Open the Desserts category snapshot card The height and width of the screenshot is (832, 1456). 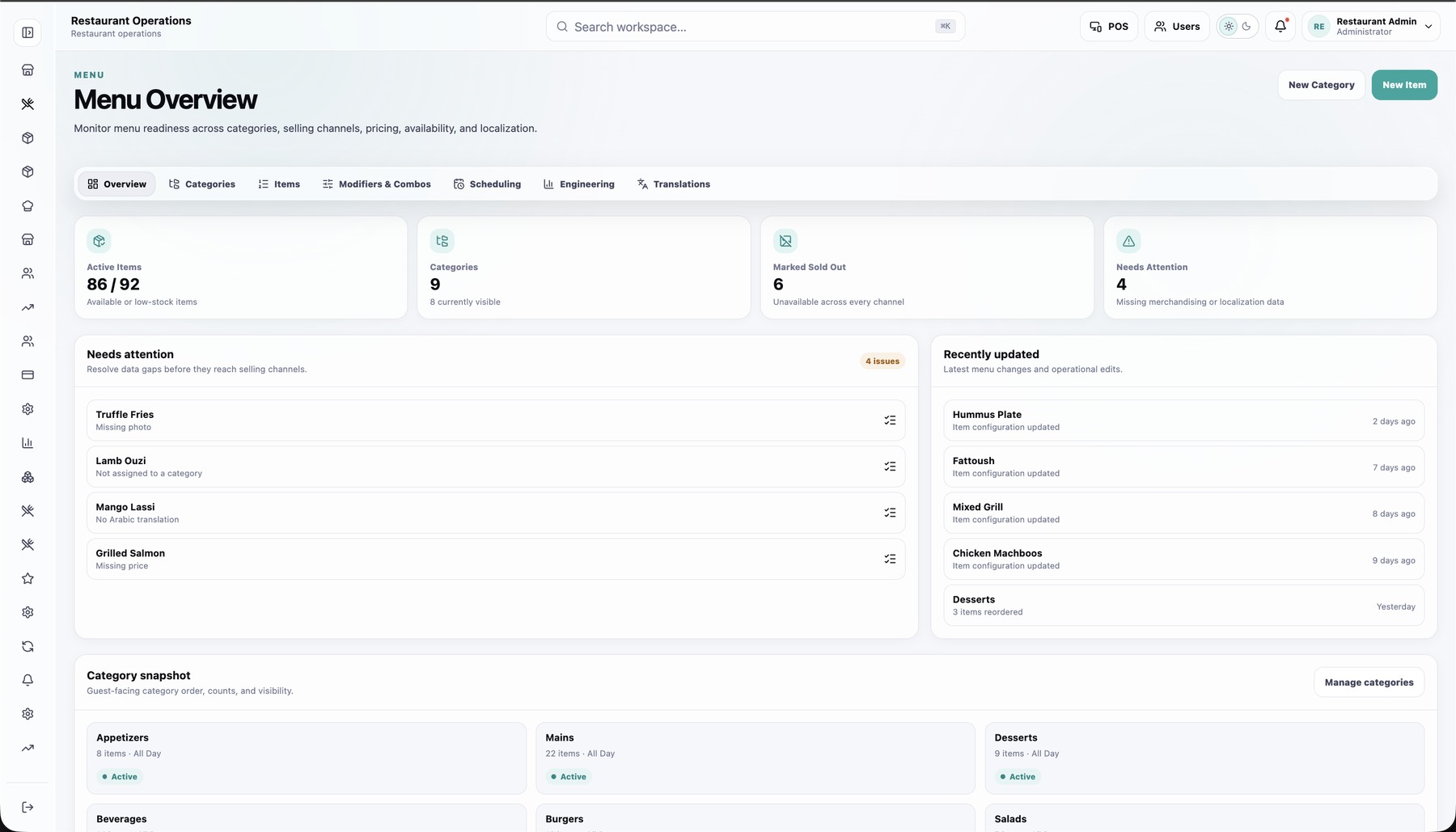pos(1204,758)
